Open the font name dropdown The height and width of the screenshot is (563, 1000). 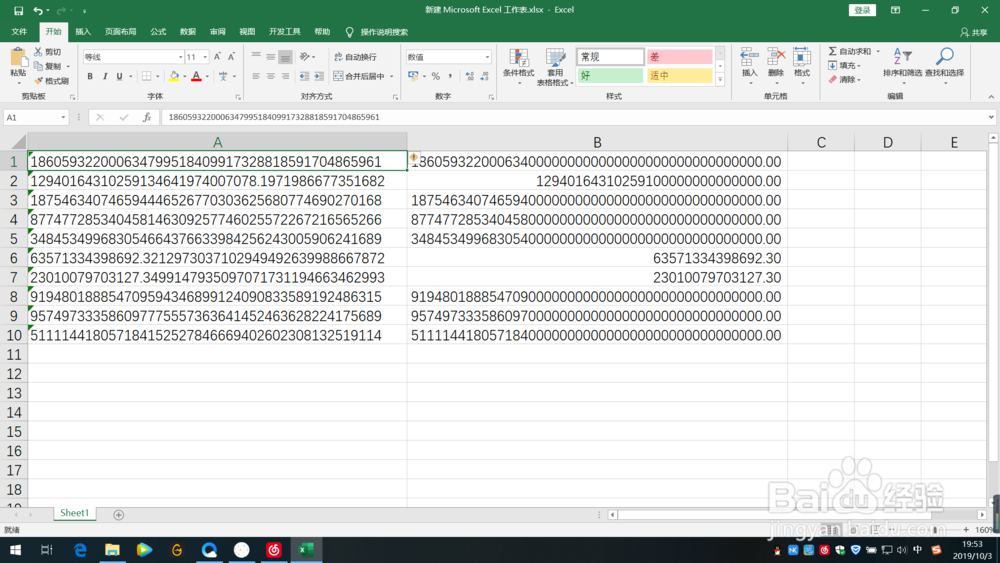click(180, 57)
